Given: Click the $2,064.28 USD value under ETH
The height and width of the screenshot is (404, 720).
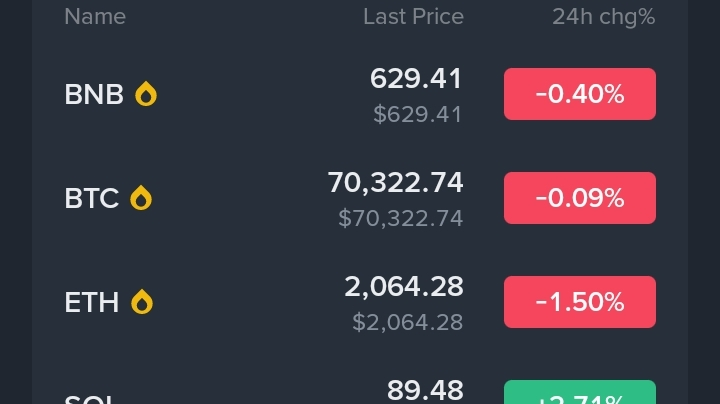Looking at the screenshot, I should click(x=408, y=322).
